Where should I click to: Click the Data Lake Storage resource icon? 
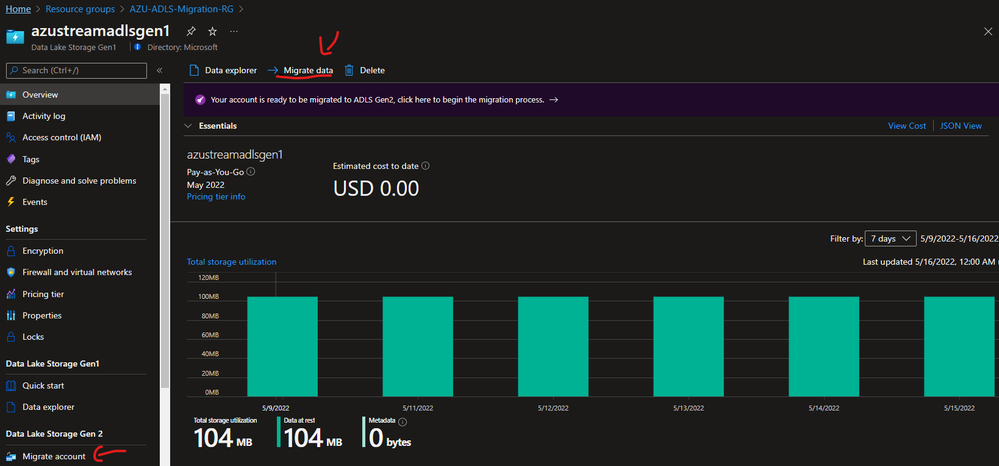click(x=15, y=36)
